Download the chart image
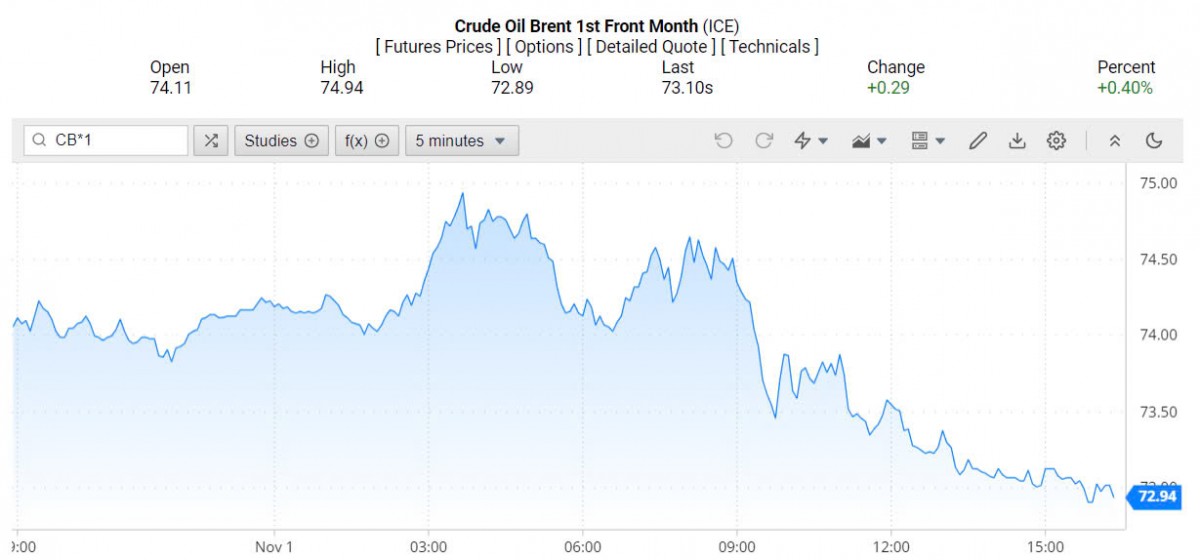The image size is (1200, 560). tap(1017, 141)
